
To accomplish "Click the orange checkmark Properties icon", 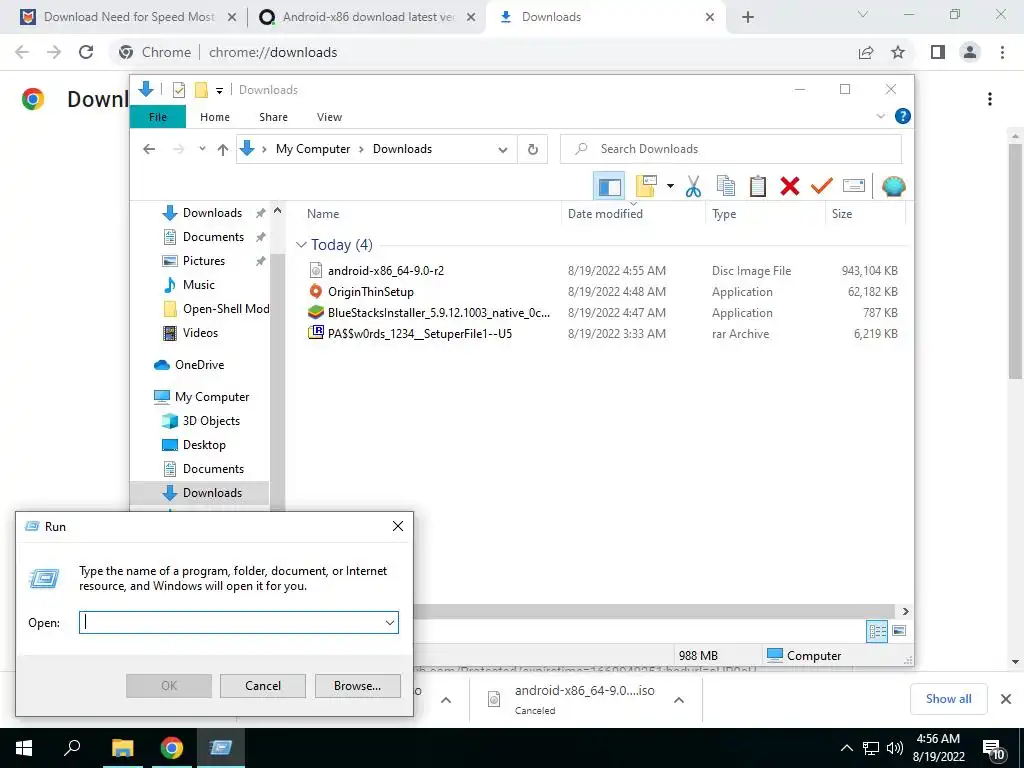I will (x=822, y=186).
